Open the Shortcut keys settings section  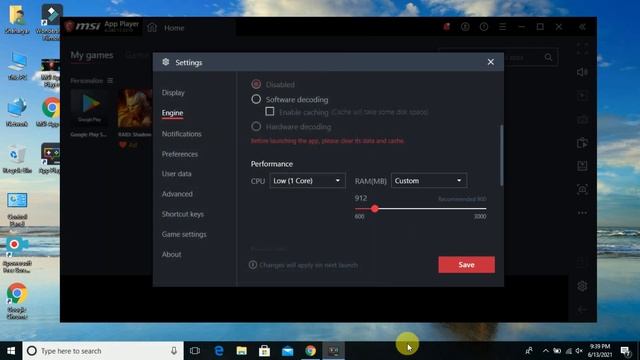[x=182, y=214]
